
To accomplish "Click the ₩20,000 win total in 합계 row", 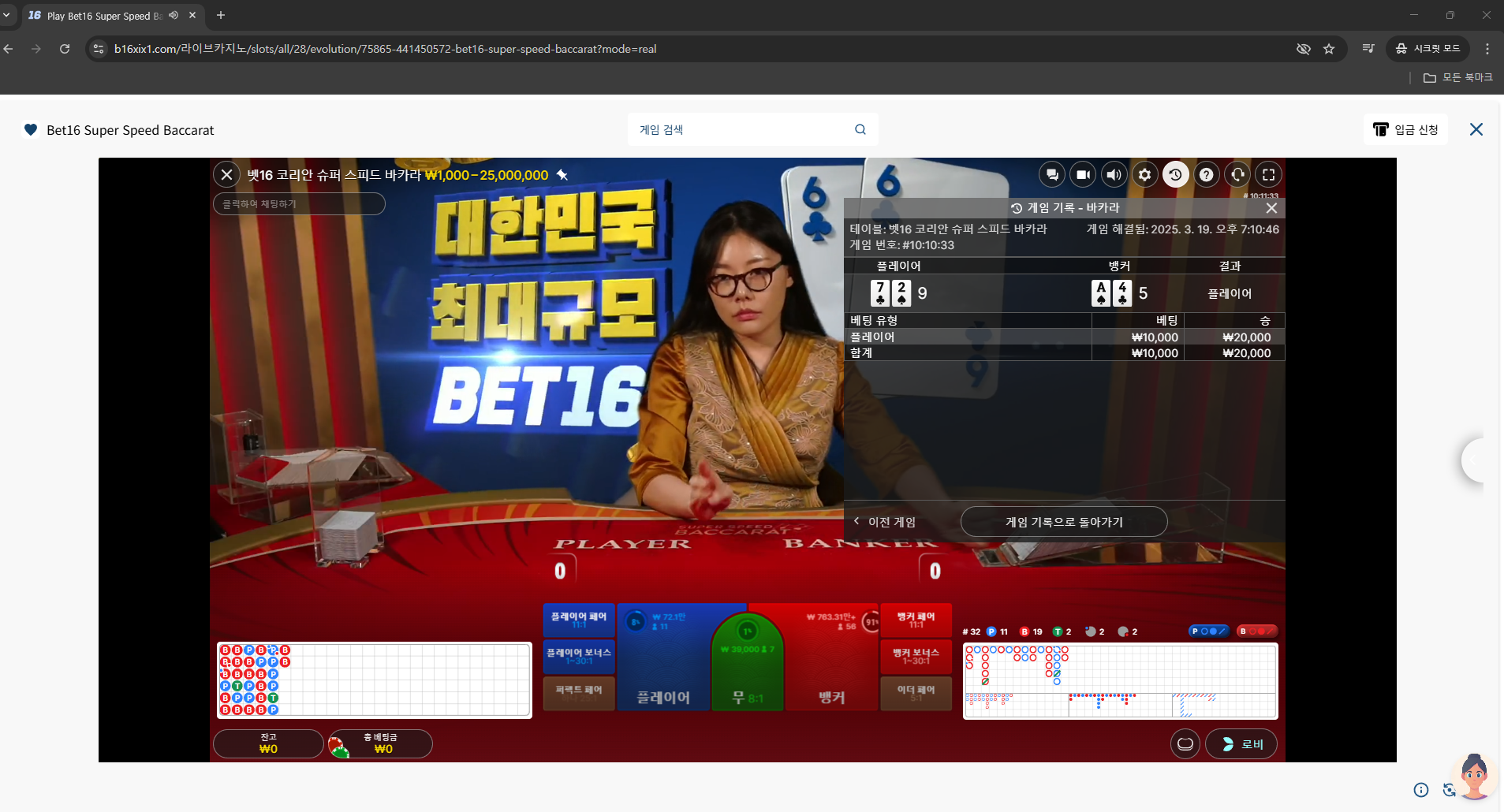I will click(1247, 353).
